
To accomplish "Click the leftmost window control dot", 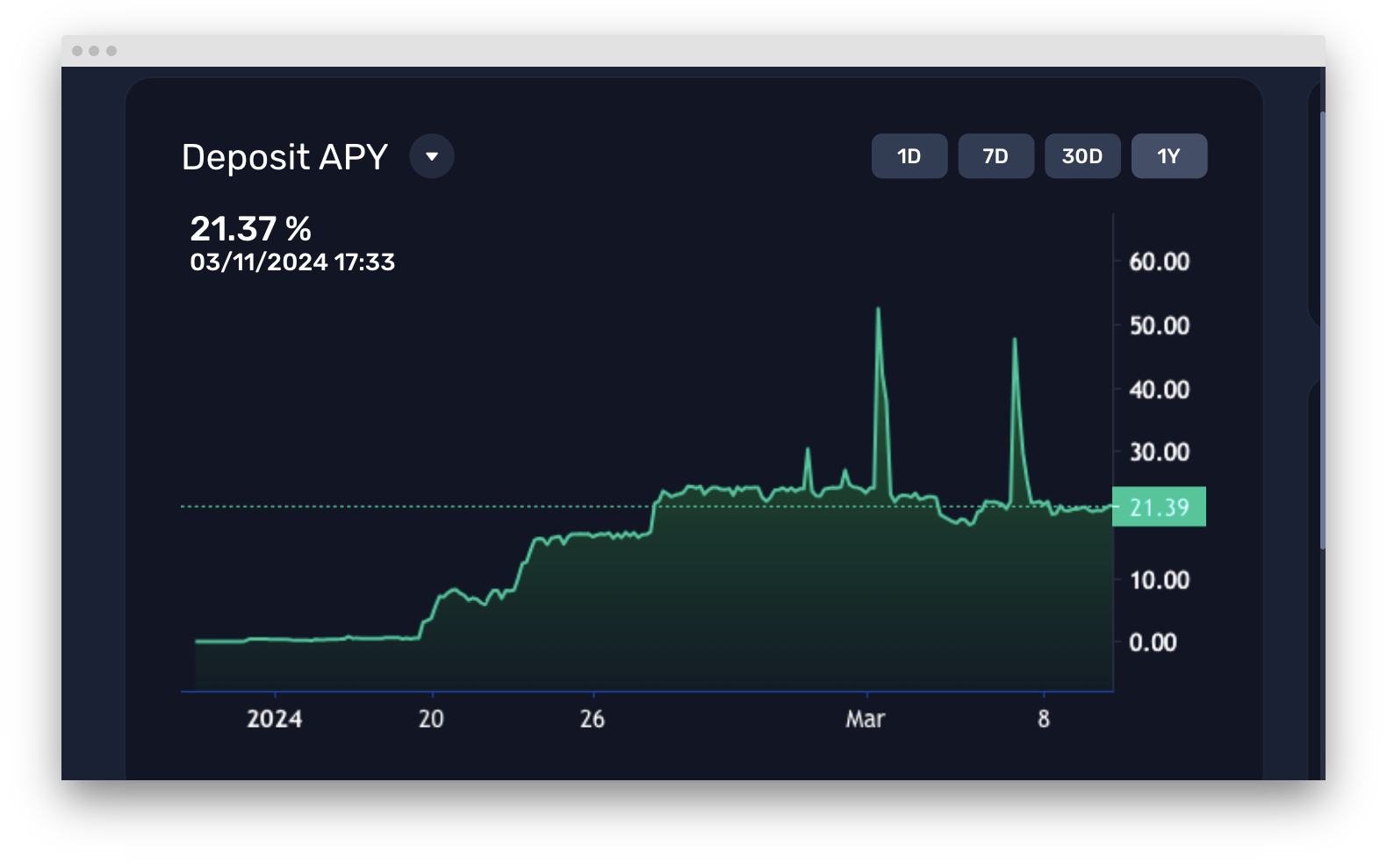I will [77, 51].
